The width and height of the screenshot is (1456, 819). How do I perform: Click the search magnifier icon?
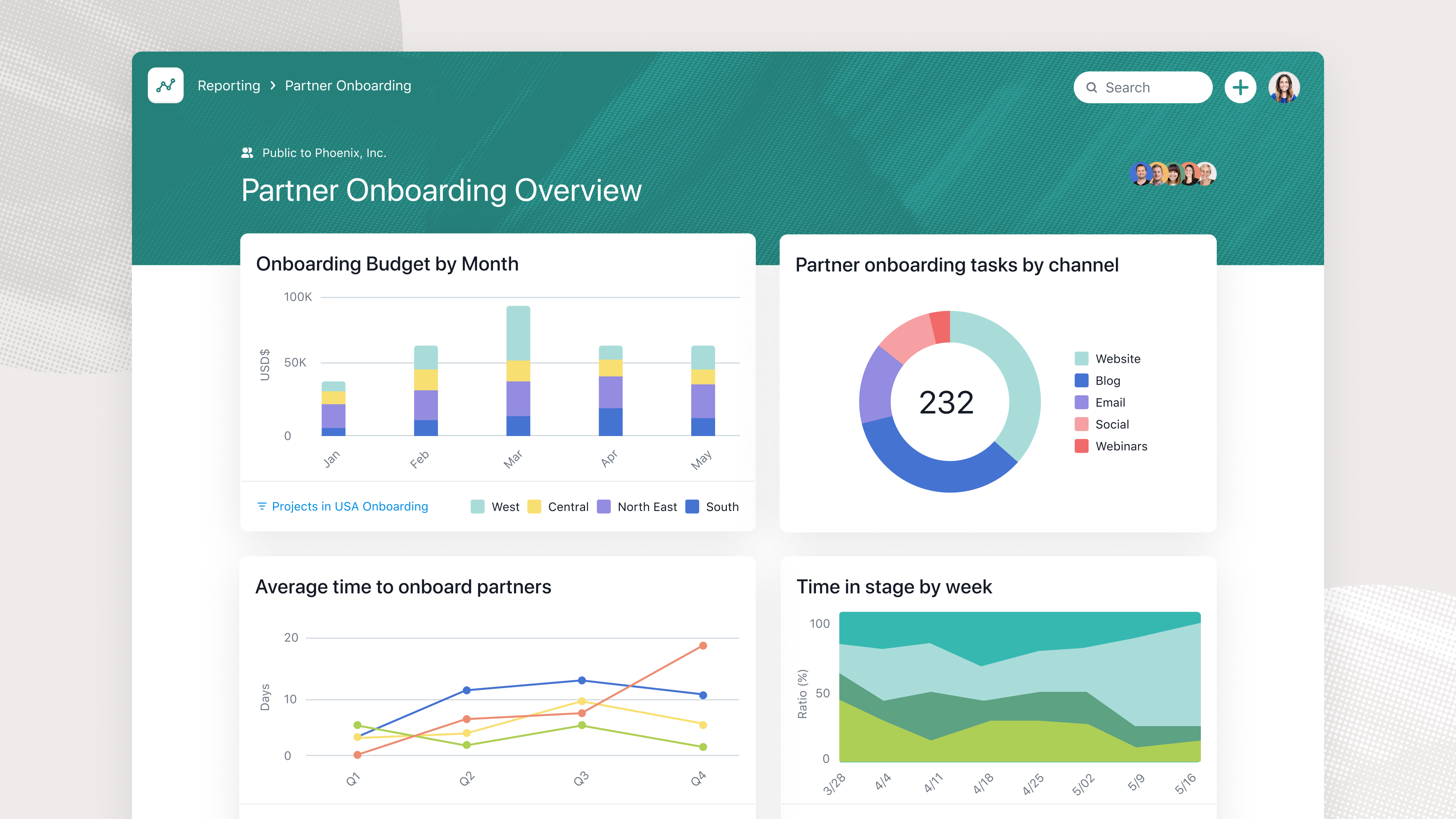[x=1092, y=88]
